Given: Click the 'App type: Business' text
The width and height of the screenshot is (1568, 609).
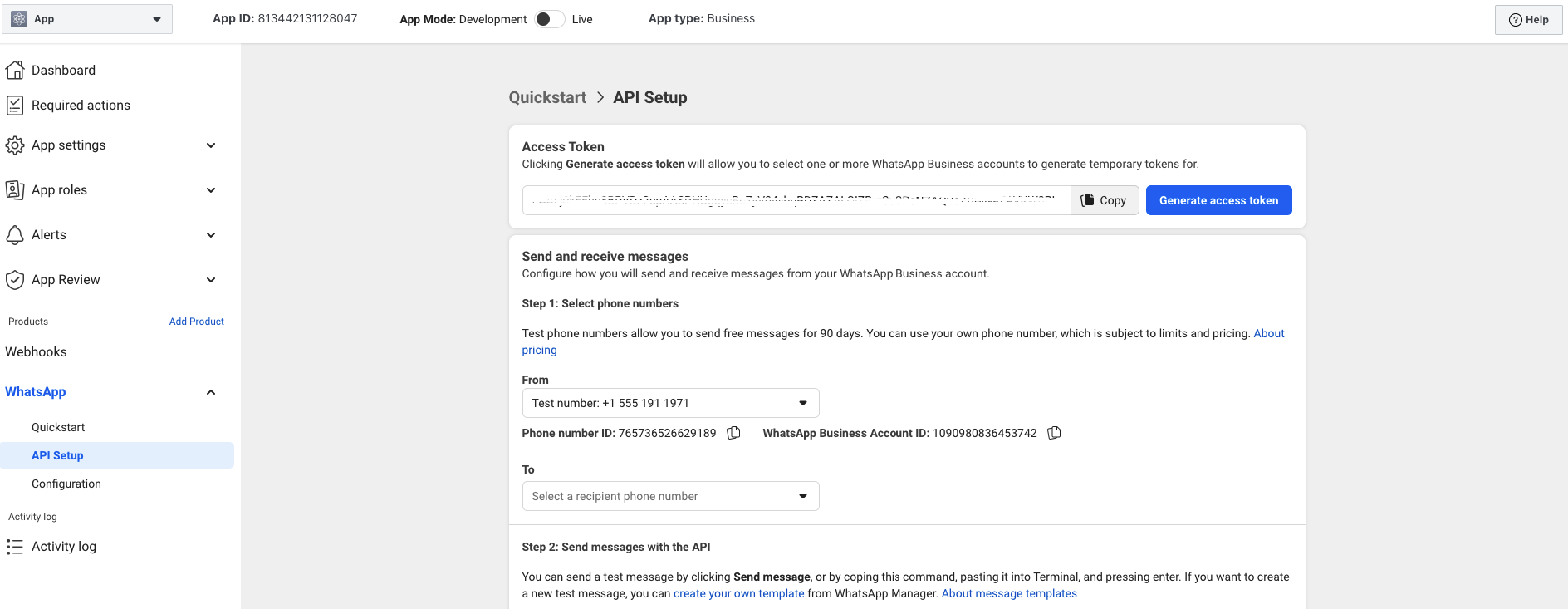Looking at the screenshot, I should tap(702, 18).
